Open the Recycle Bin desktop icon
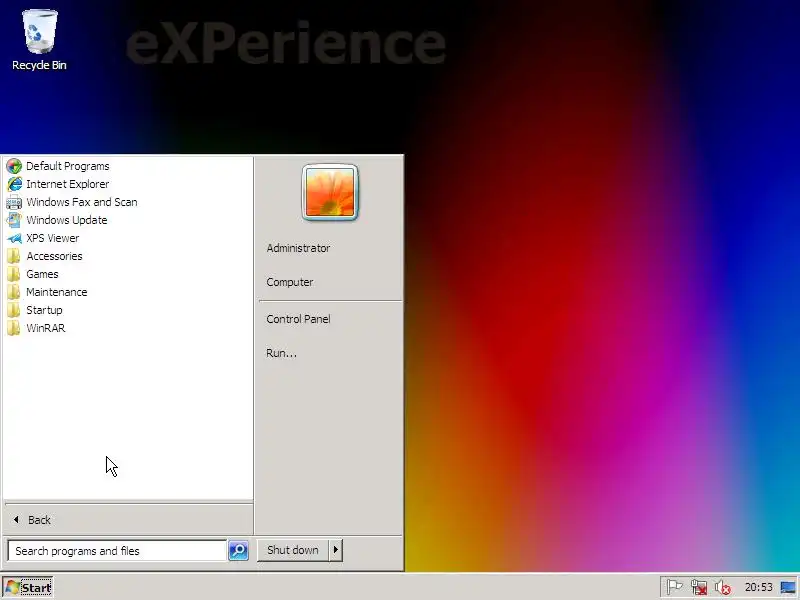Viewport: 800px width, 600px height. [39, 32]
